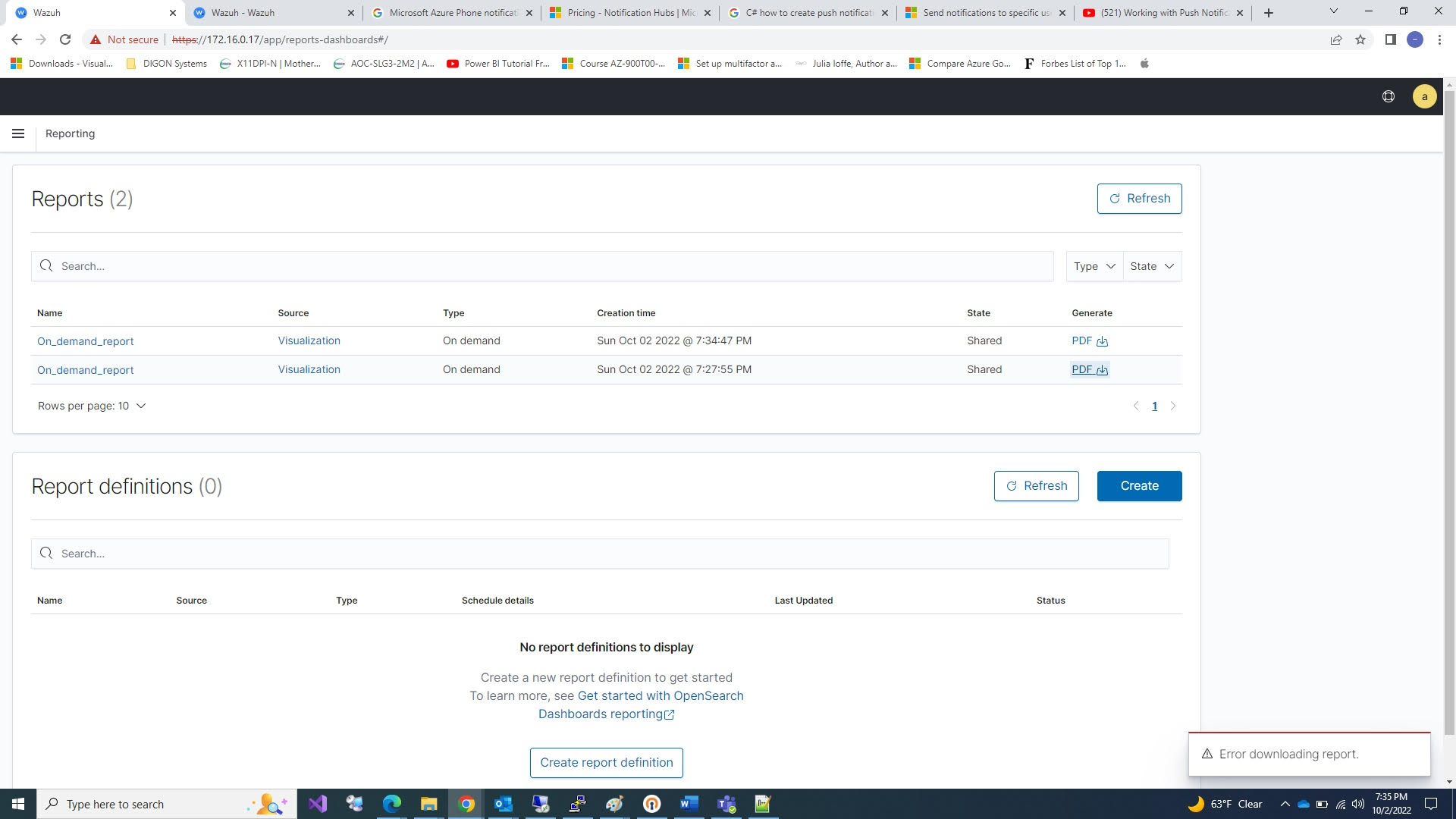Download PDF of the 7:34 PM report
Screen dimensions: 1456x819
tap(1090, 340)
